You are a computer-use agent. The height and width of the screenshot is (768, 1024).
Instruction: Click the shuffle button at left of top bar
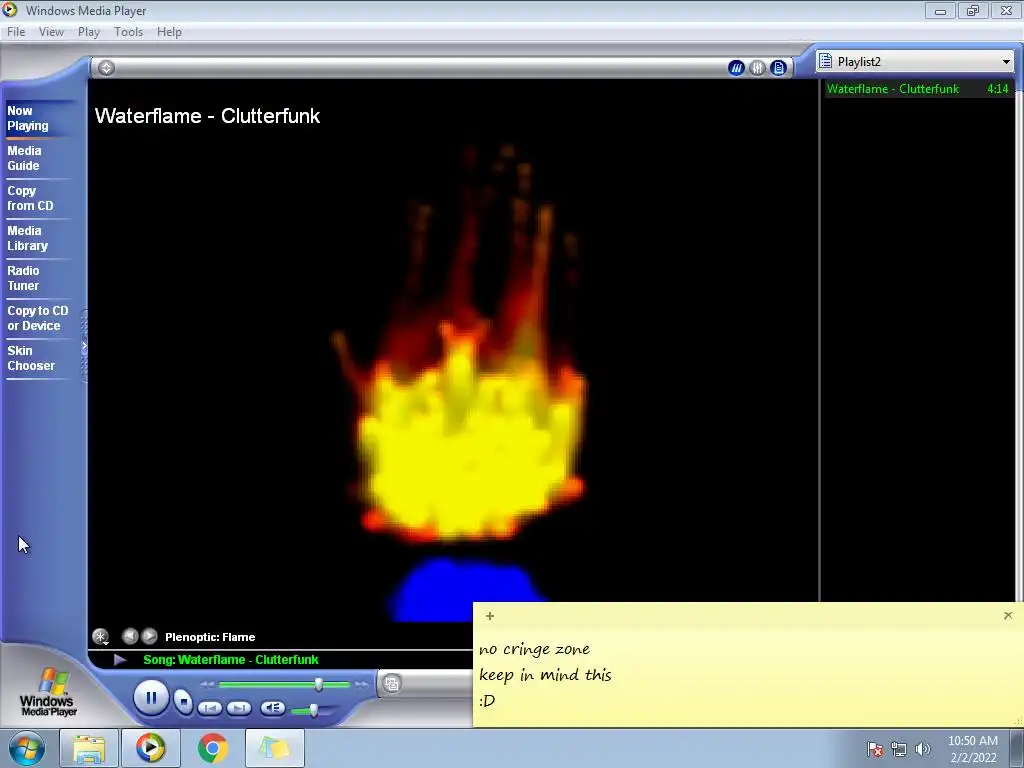tap(106, 67)
